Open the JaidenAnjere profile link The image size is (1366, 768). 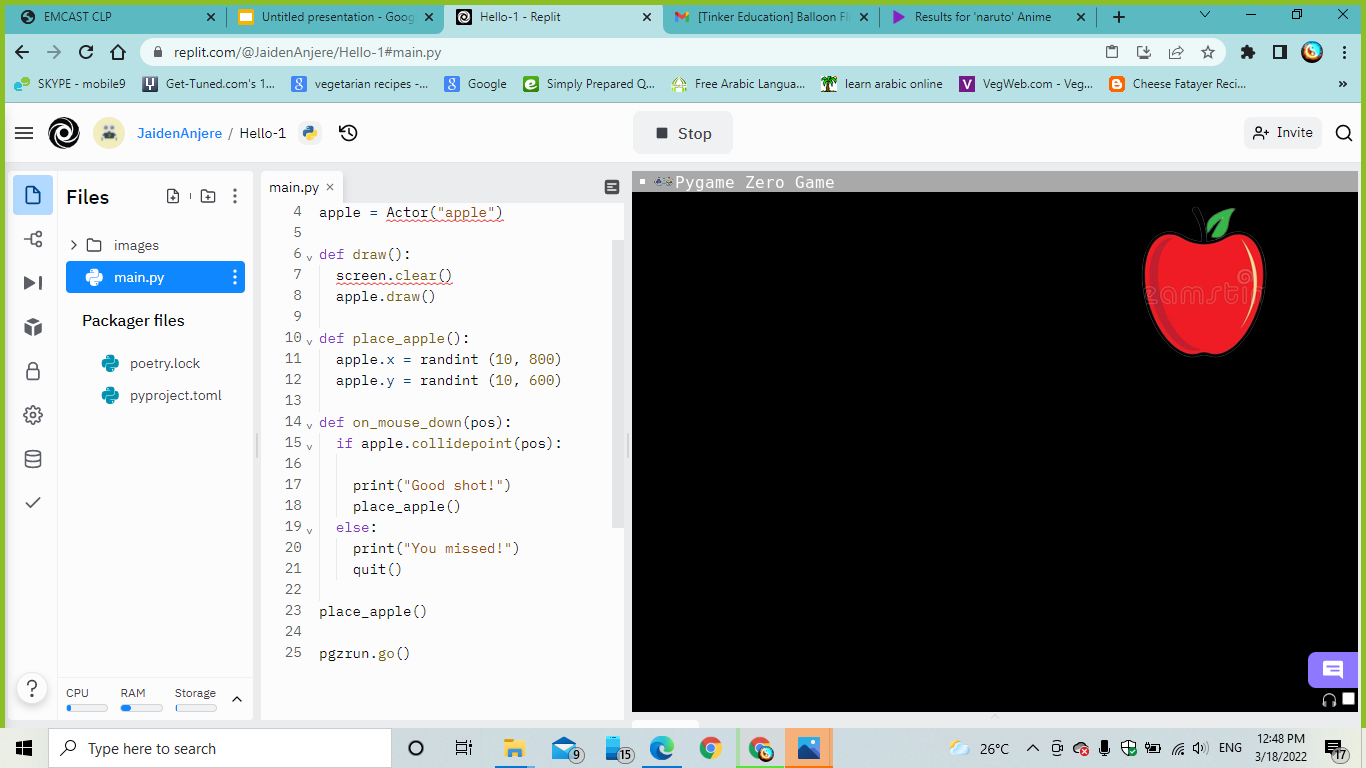click(x=179, y=133)
